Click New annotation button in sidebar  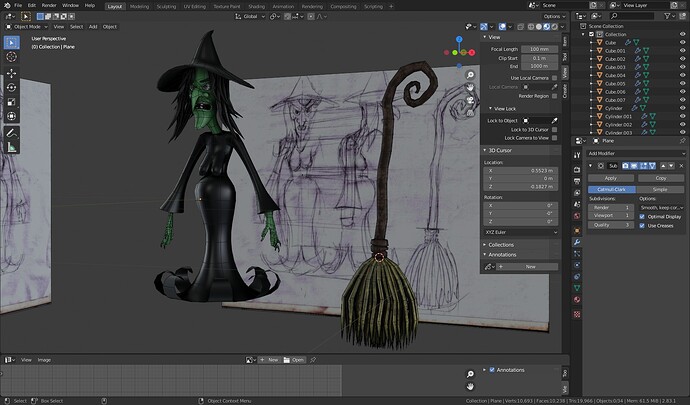(527, 267)
